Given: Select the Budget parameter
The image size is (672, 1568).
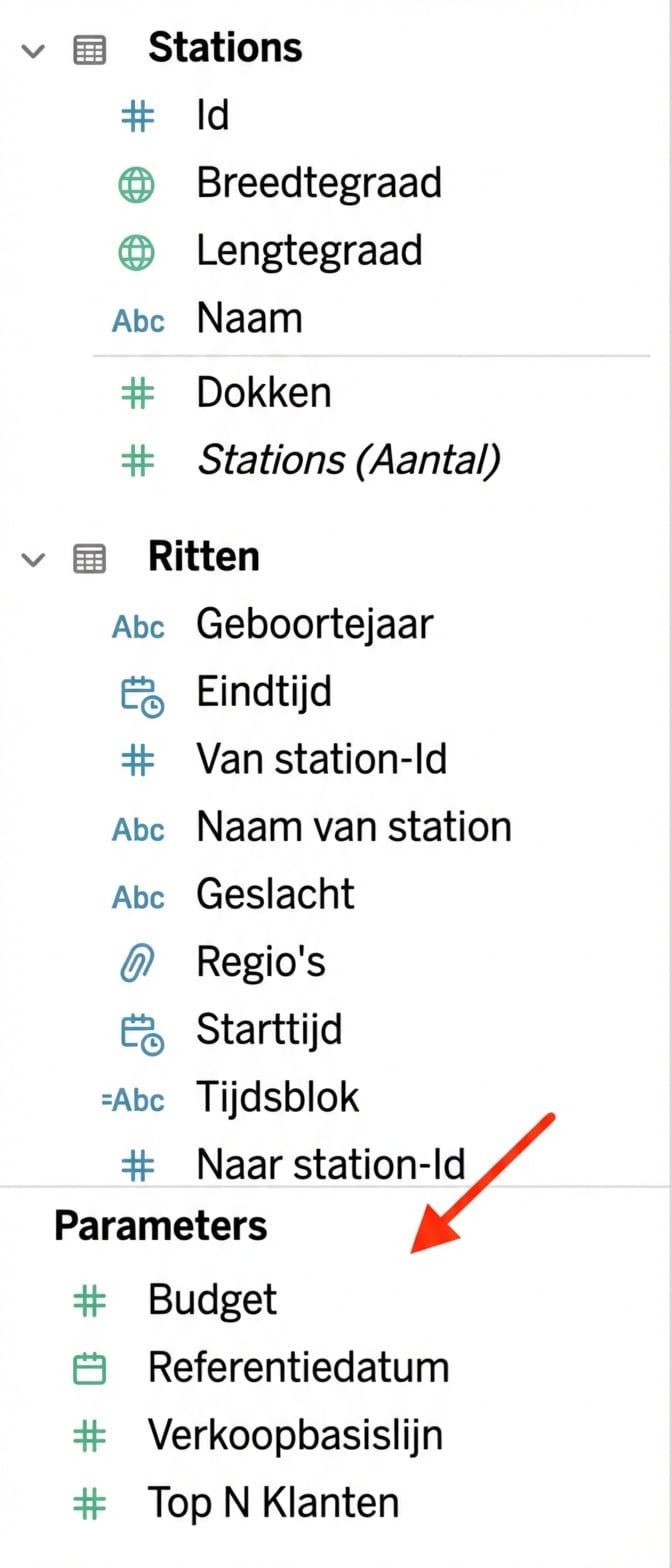Looking at the screenshot, I should tap(212, 1300).
